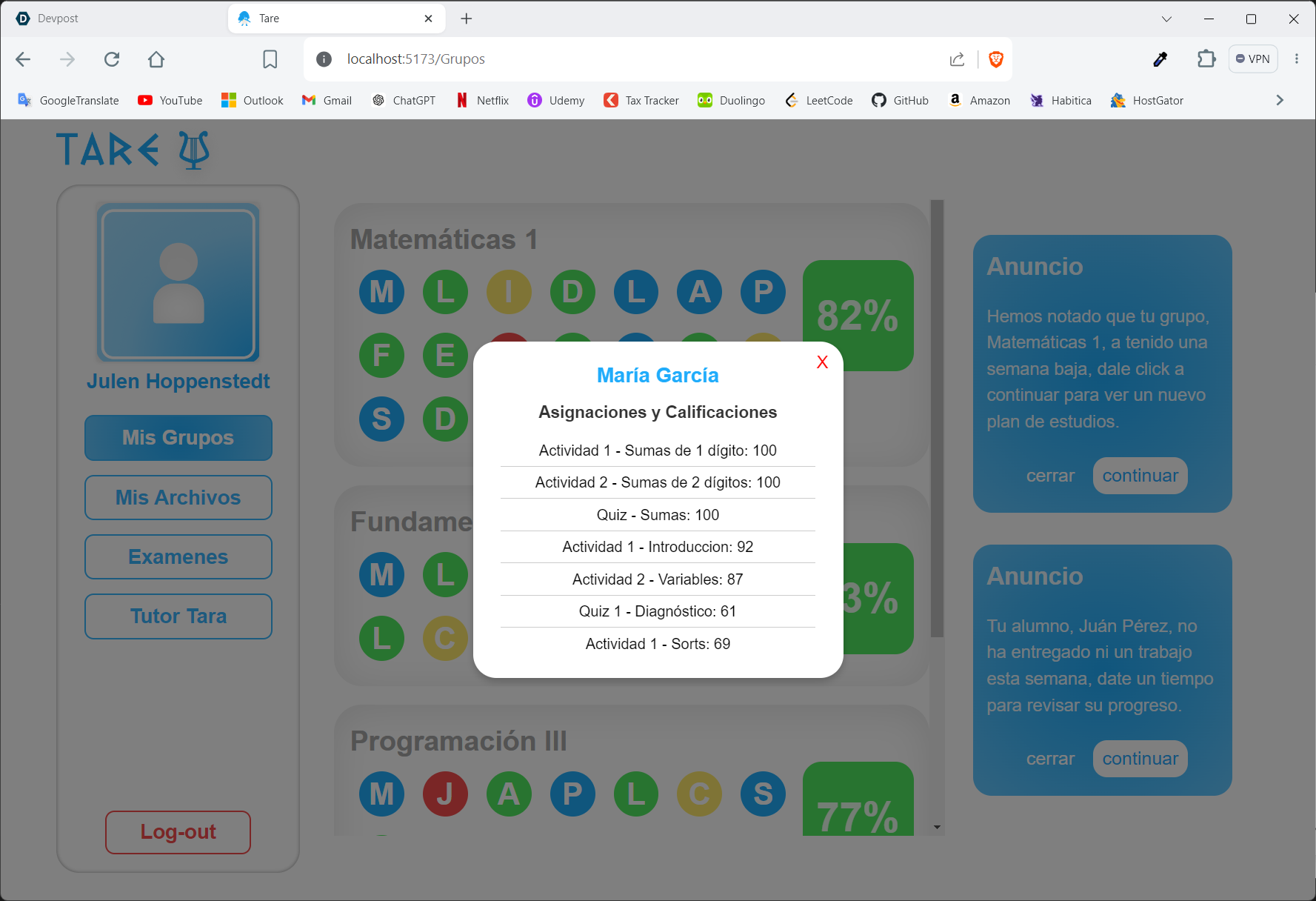Click 'Actividad 2 - Variables: 87' row
Viewport: 1316px width, 901px height.
pos(658,579)
